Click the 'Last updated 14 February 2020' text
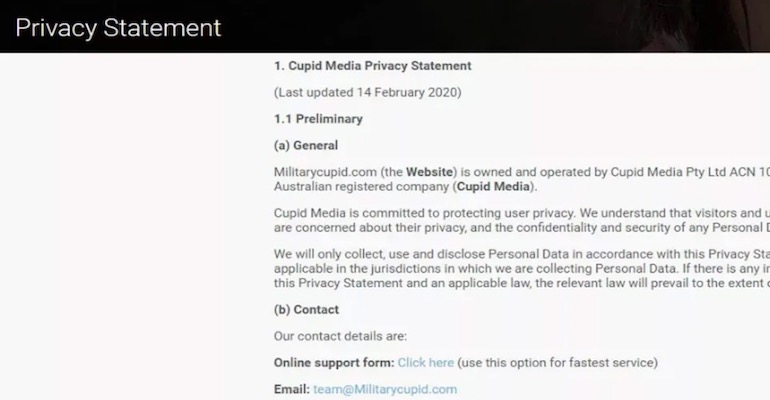The width and height of the screenshot is (770, 400). point(367,92)
